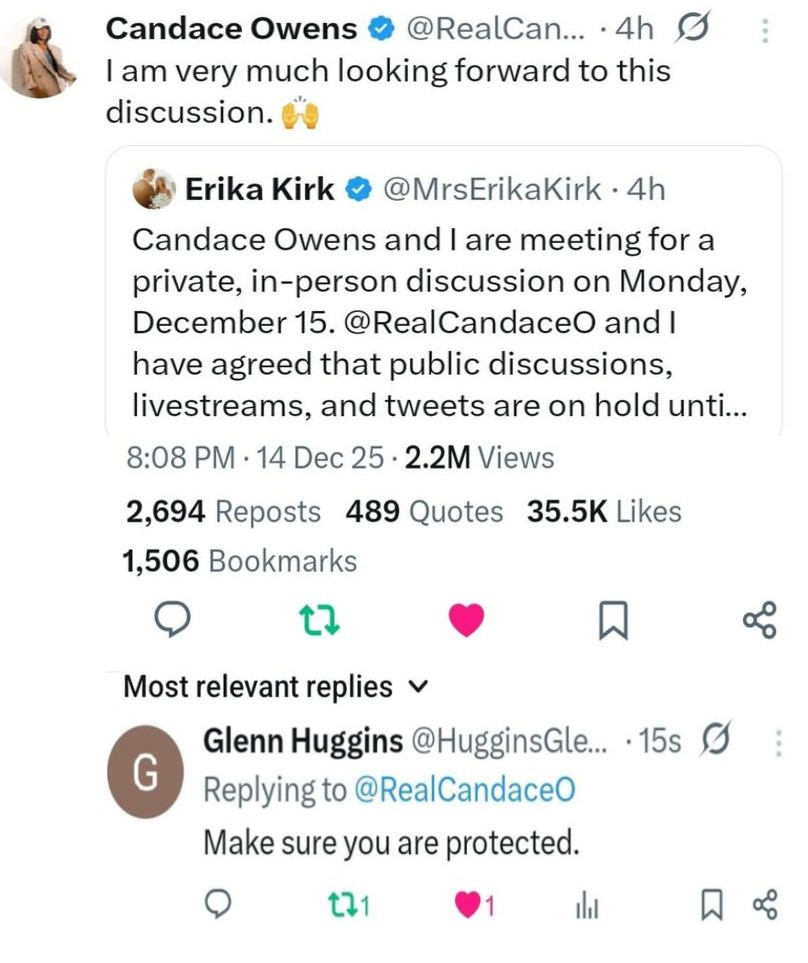This screenshot has width=808, height=963.
Task: Unlike the main post via pink heart
Action: pos(466,621)
